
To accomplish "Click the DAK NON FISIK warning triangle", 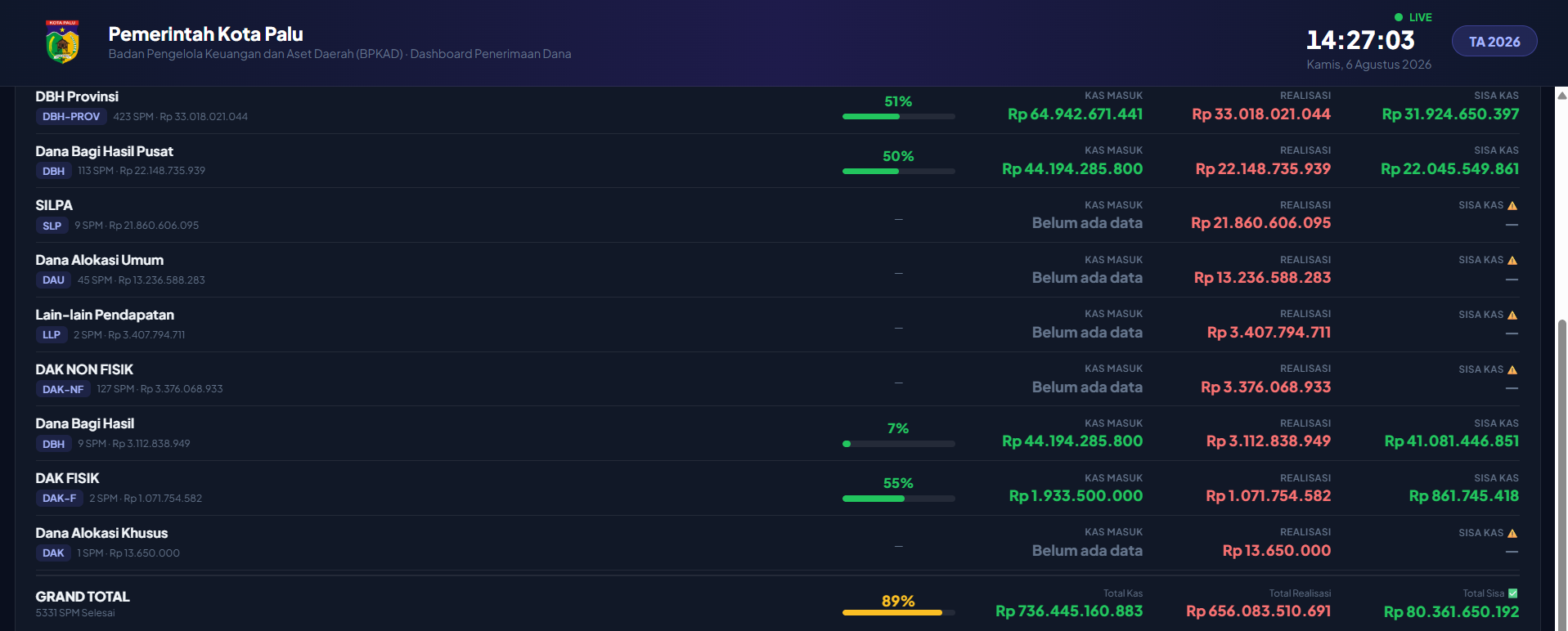I will pos(1512,370).
